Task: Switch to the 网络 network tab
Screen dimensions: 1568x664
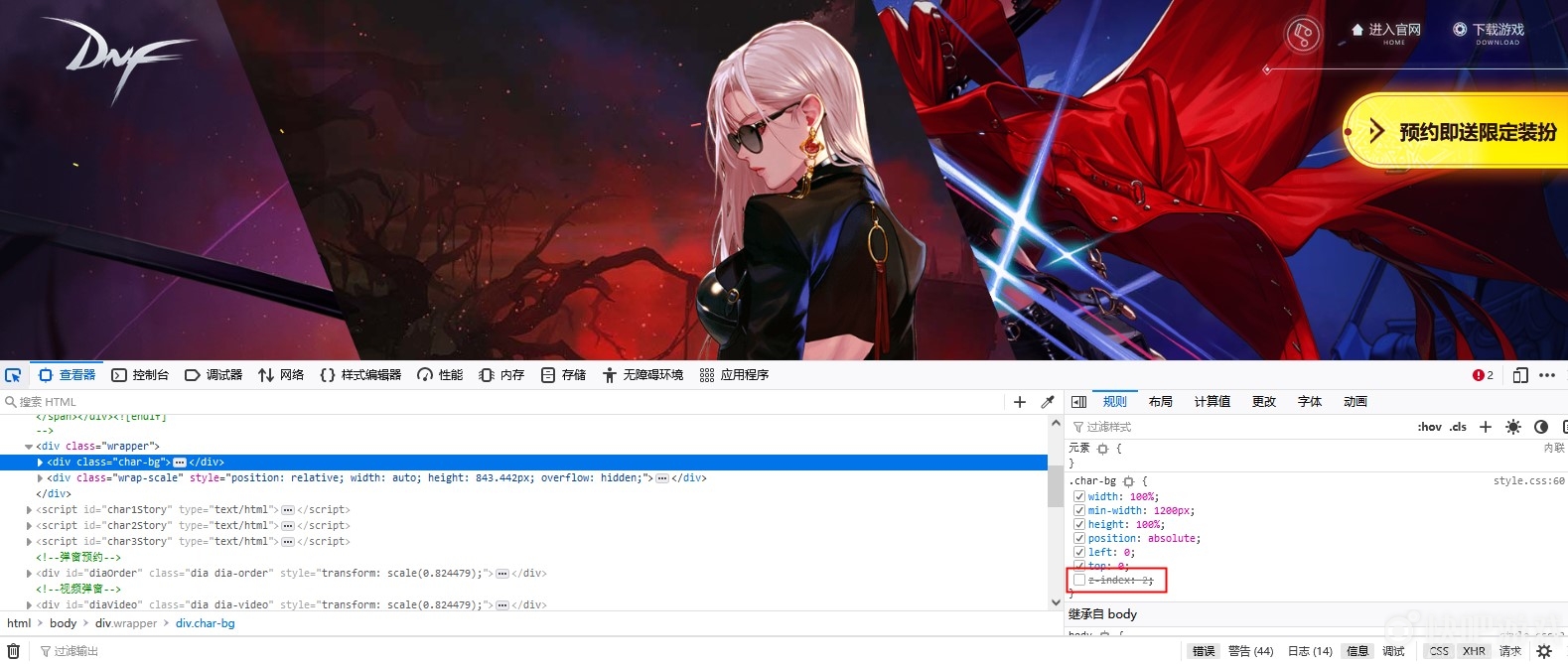Action: coord(281,375)
